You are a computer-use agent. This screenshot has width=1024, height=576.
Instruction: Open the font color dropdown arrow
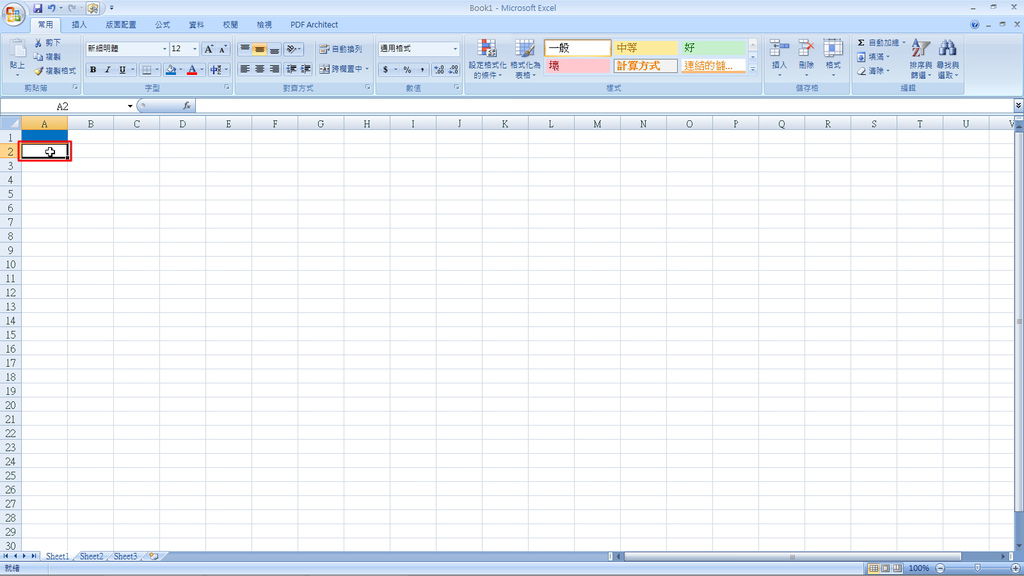coord(202,69)
